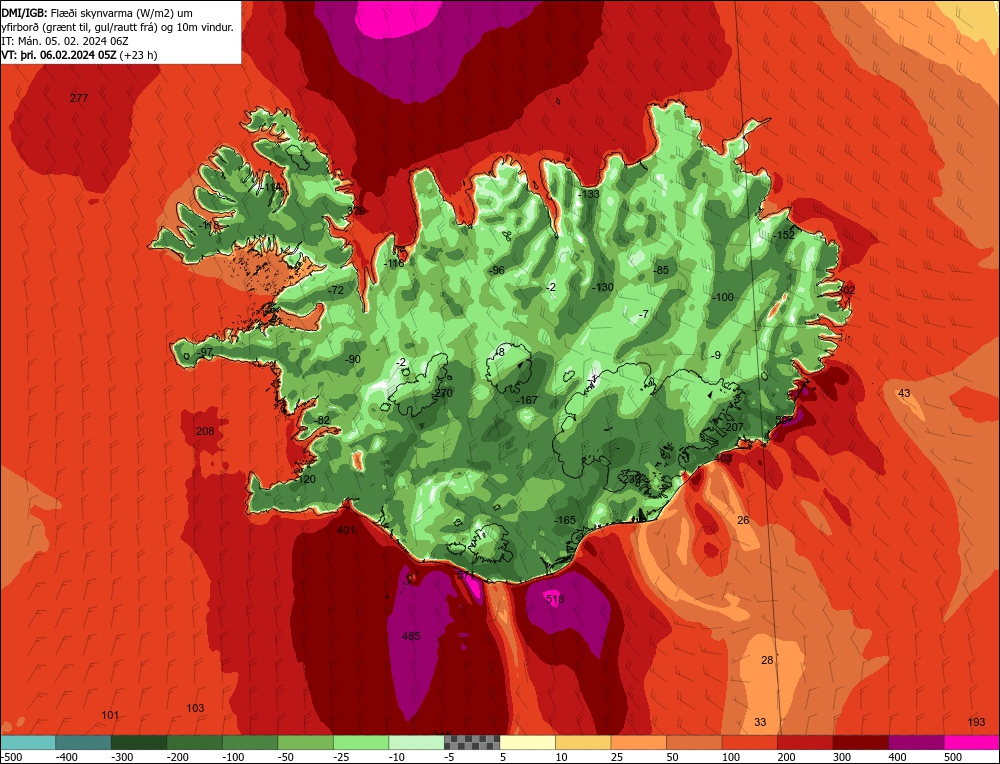The height and width of the screenshot is (764, 1000).
Task: Click the '-72' value in northwest Iceland
Action: point(335,290)
